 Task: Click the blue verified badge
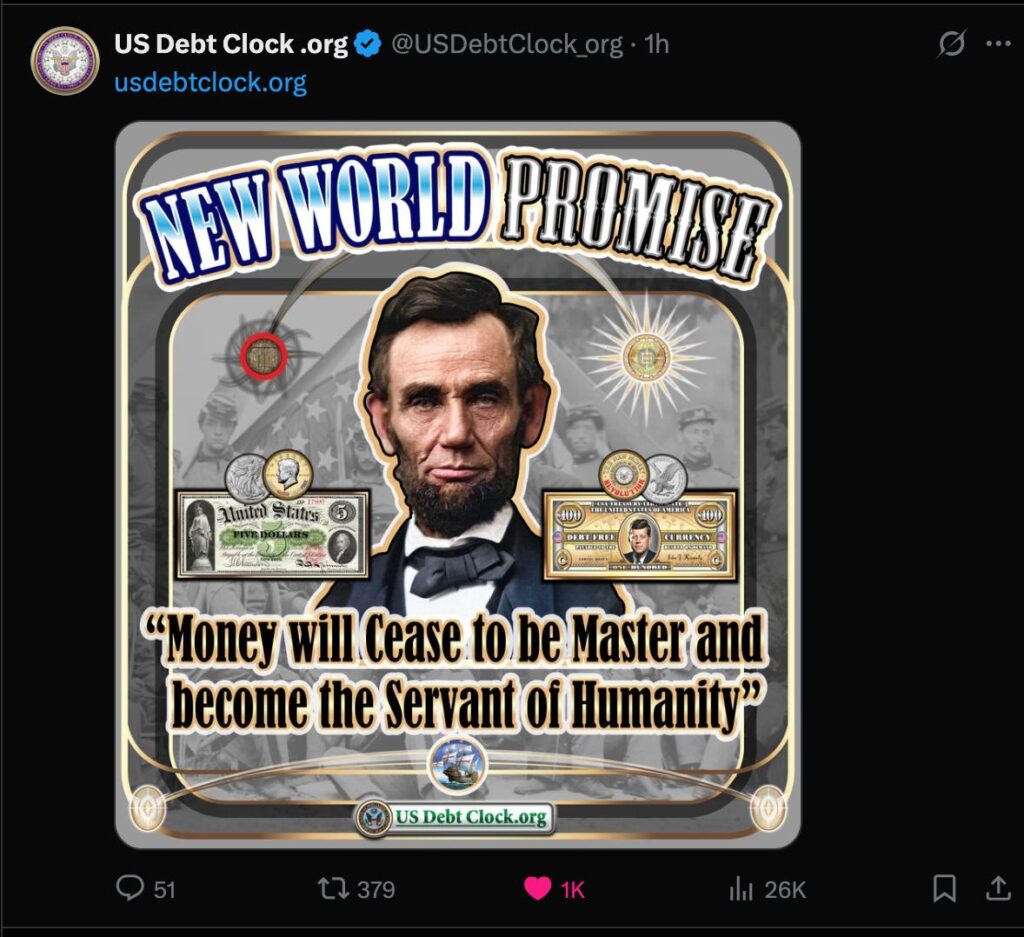(x=369, y=44)
